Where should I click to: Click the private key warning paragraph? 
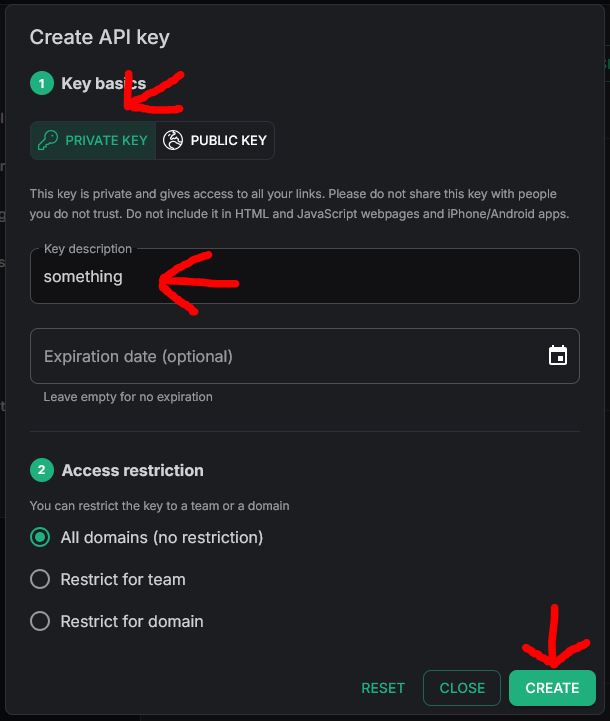point(300,203)
